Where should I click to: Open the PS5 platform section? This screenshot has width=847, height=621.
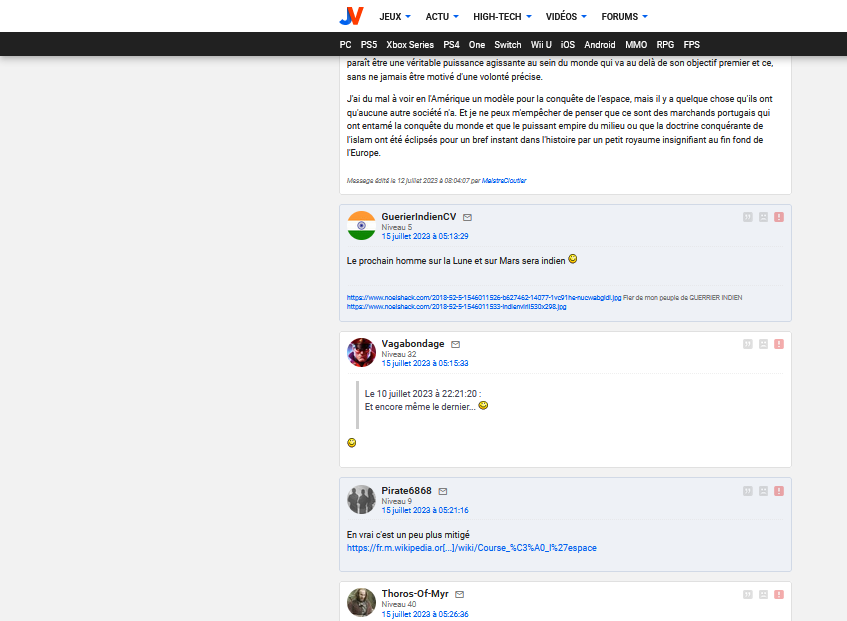369,45
